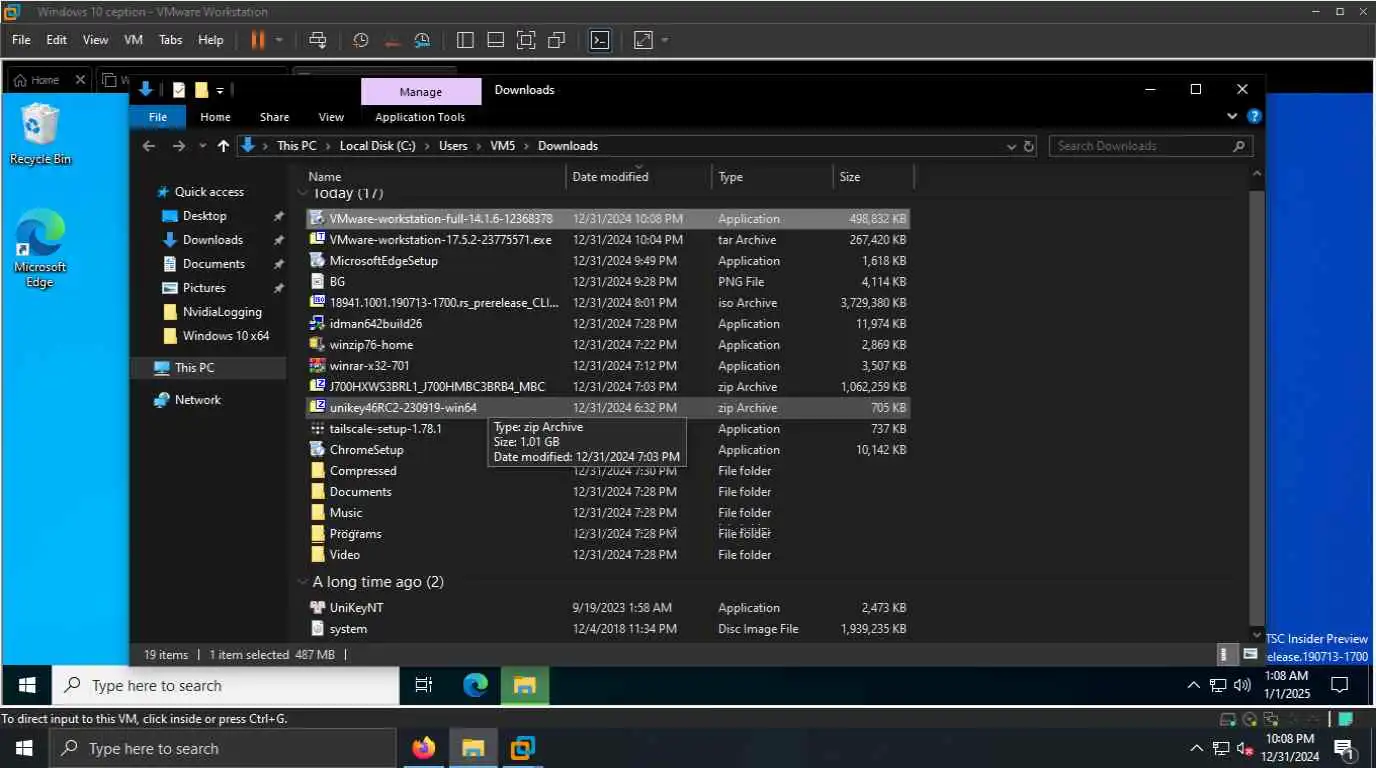Image resolution: width=1376 pixels, height=768 pixels.
Task: Select Network in the navigation pane
Action: (x=197, y=400)
